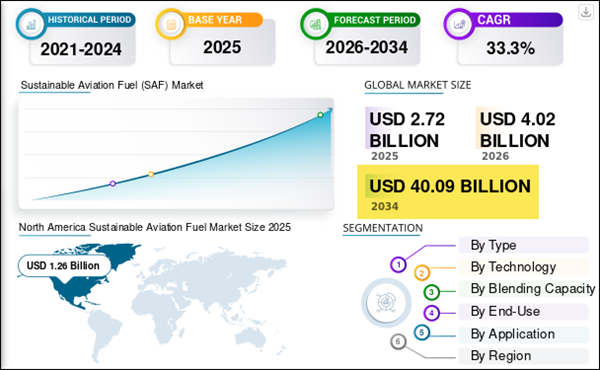Click the Sustainable Aviation Fuel (SAF) Market title
The image size is (600, 370).
coord(112,85)
